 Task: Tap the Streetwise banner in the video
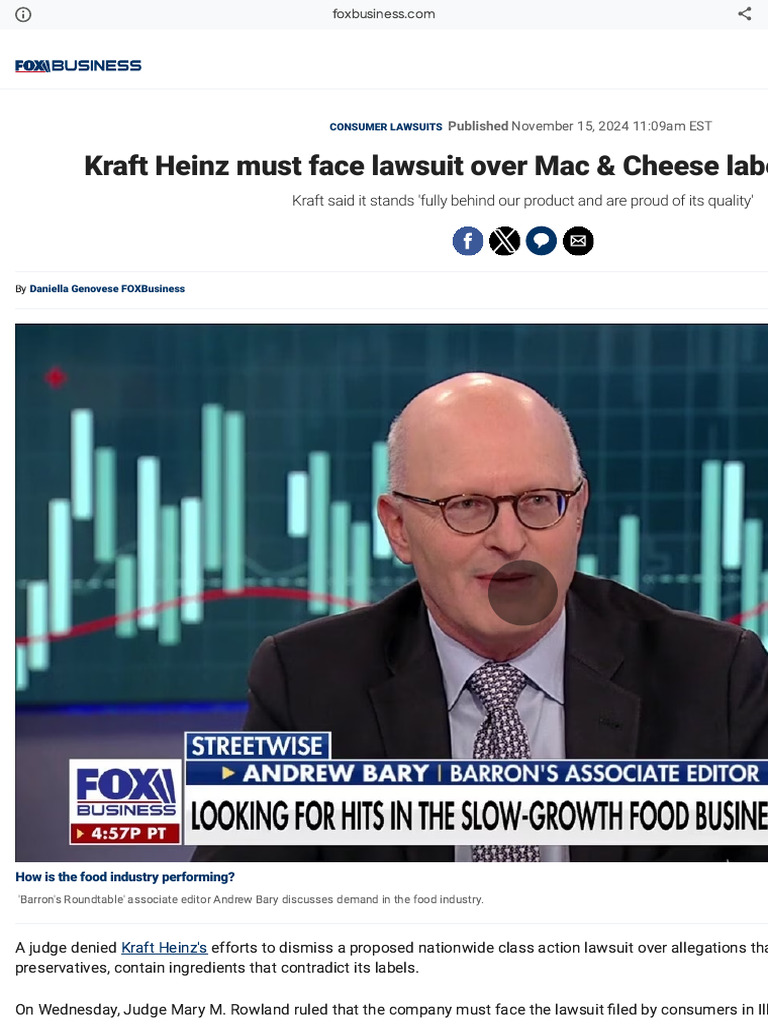click(x=258, y=746)
